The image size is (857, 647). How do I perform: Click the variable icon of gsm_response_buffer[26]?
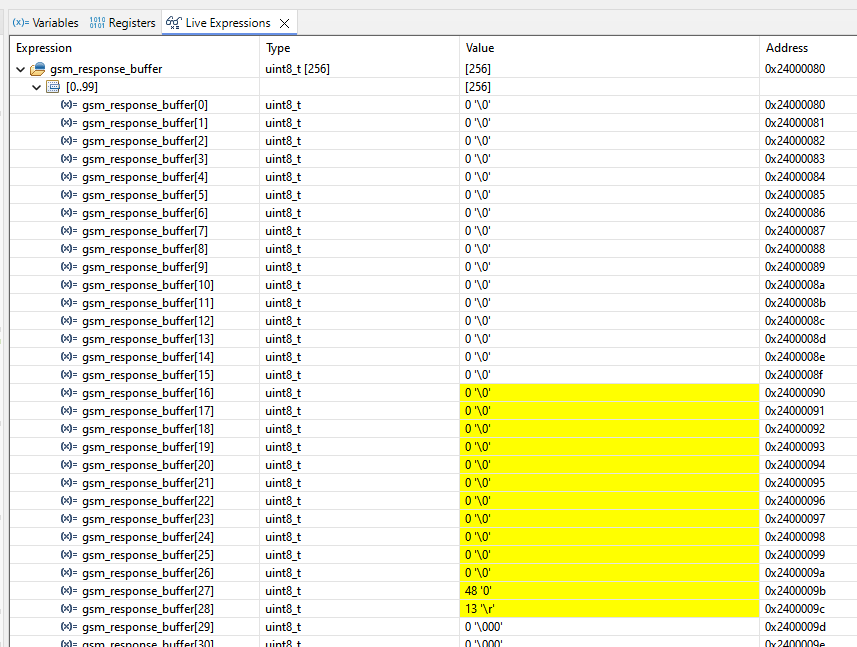[69, 573]
